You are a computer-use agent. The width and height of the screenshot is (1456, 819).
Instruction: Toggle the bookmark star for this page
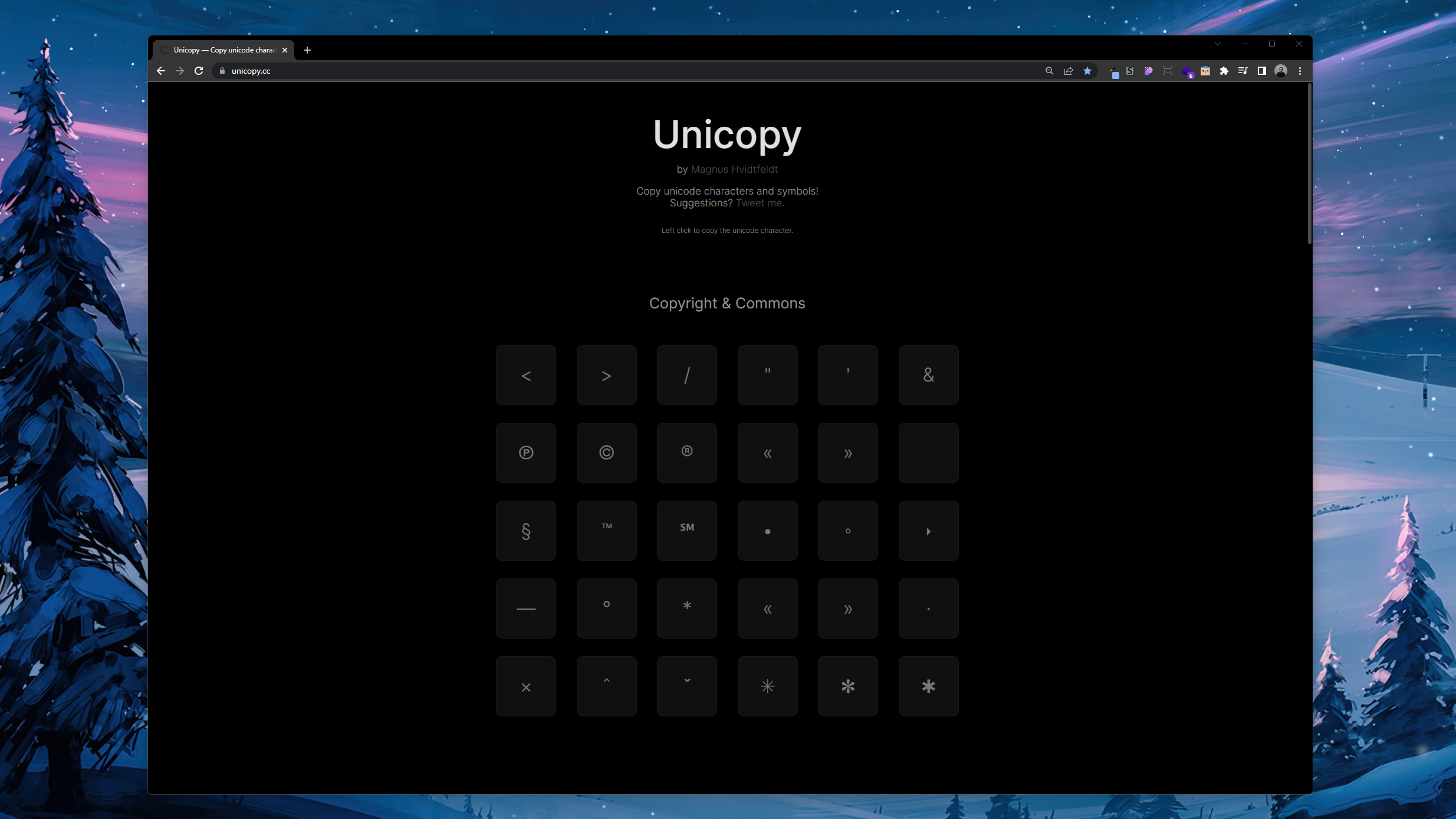(1087, 71)
